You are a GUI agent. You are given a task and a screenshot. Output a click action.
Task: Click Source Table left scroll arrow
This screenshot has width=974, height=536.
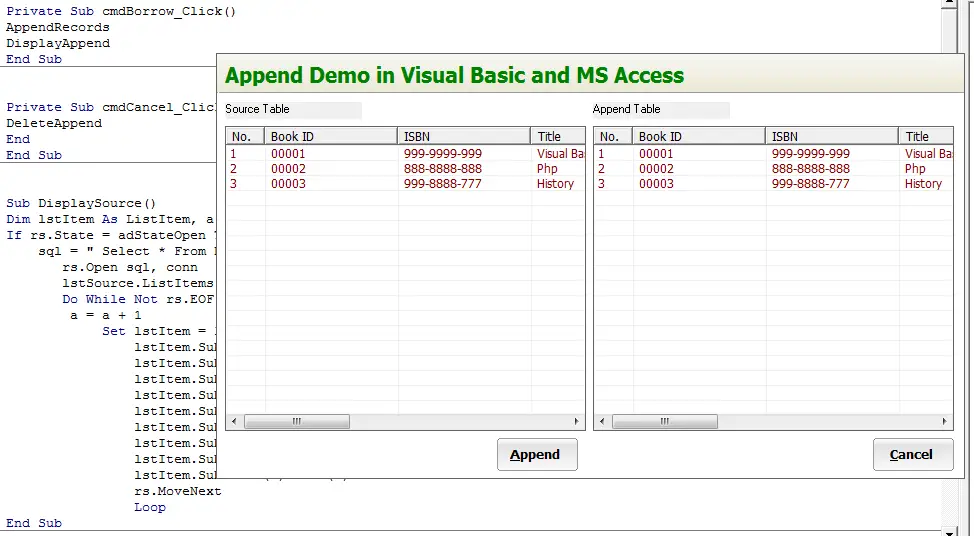[x=234, y=421]
